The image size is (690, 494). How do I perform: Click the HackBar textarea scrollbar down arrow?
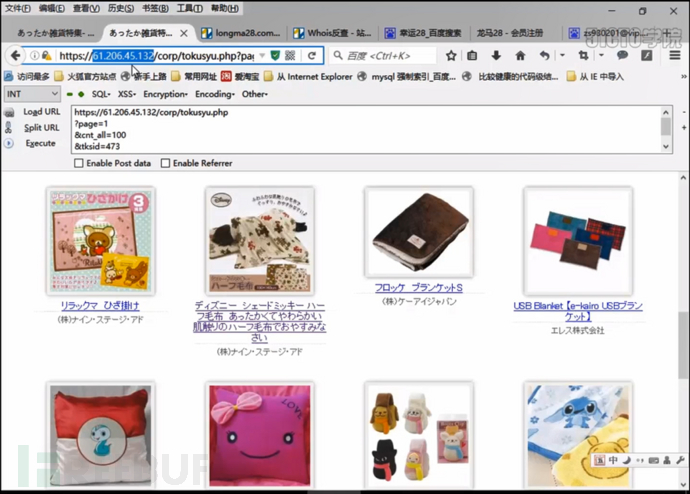coord(666,147)
